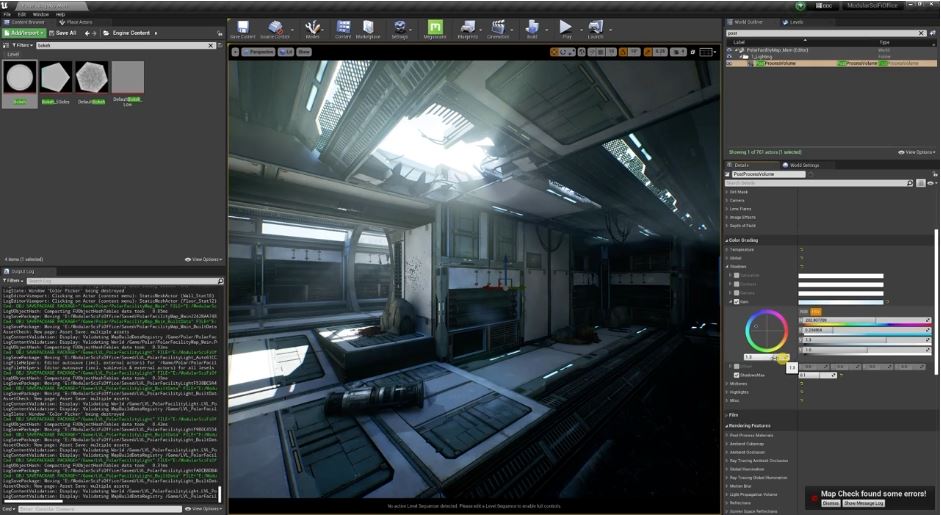Enable the Saturation checkbox under Shadows
Image resolution: width=941 pixels, height=515 pixels.
736,275
